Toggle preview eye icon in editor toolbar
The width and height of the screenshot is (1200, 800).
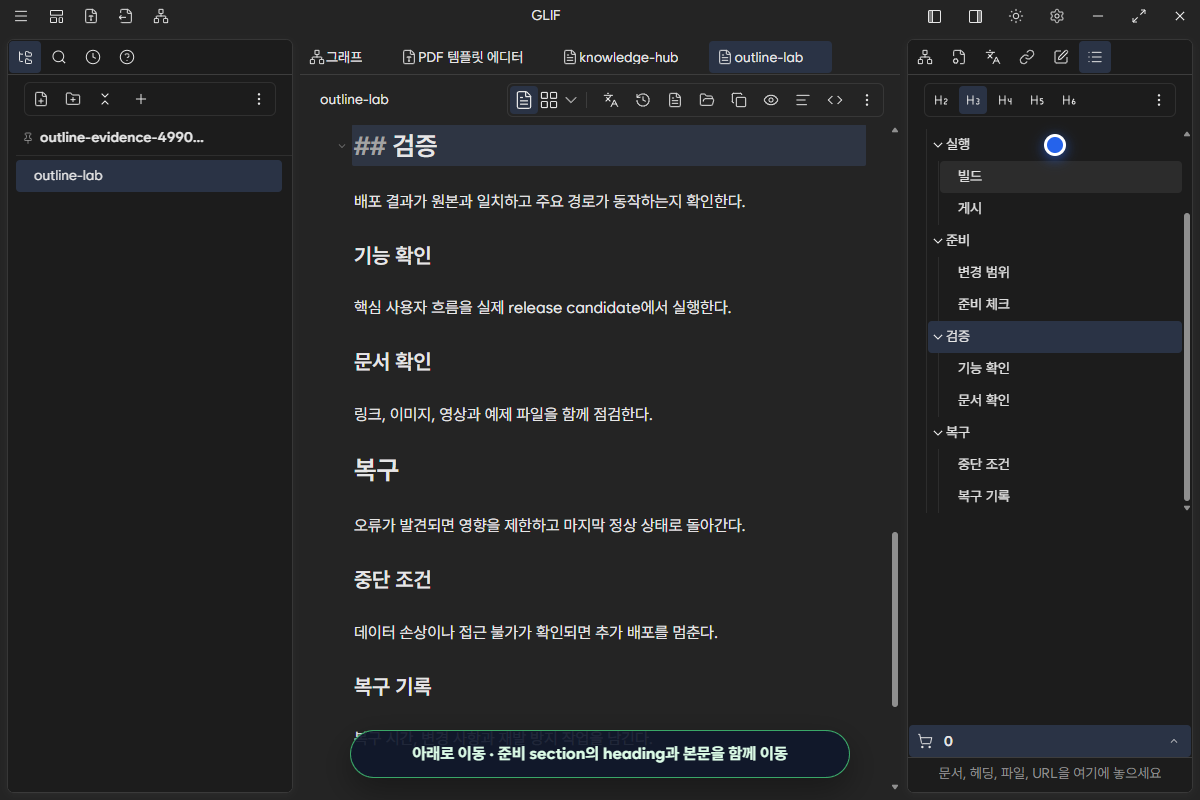tap(771, 100)
